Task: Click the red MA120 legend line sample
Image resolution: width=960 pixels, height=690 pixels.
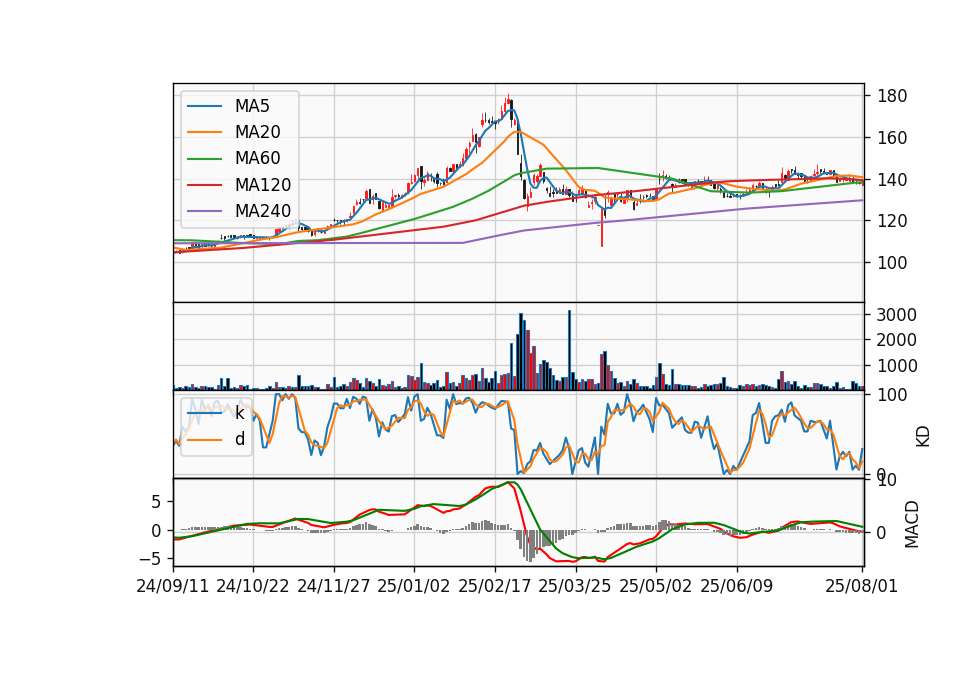Action: tap(204, 185)
